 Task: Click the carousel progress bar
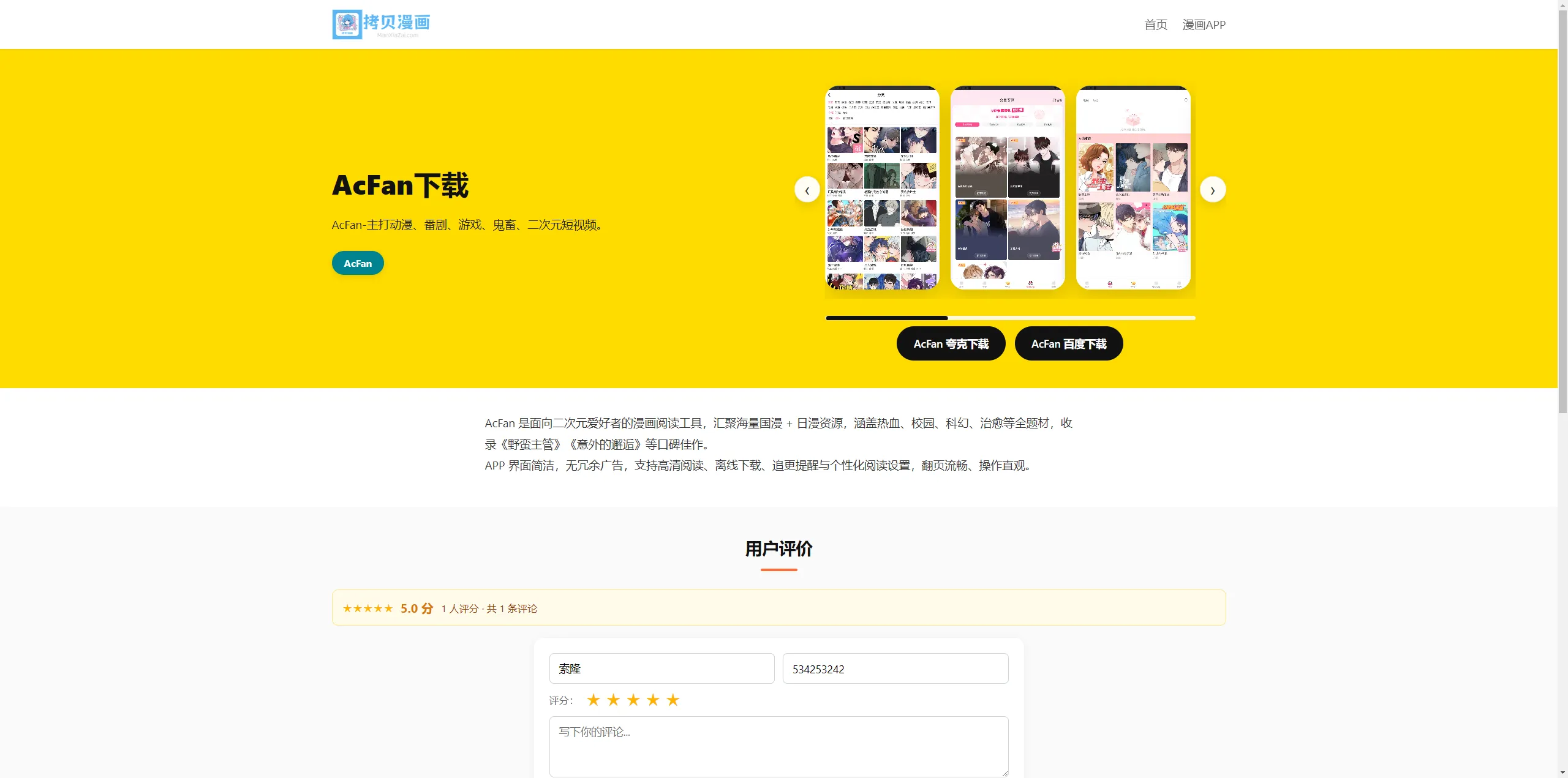pos(1011,318)
